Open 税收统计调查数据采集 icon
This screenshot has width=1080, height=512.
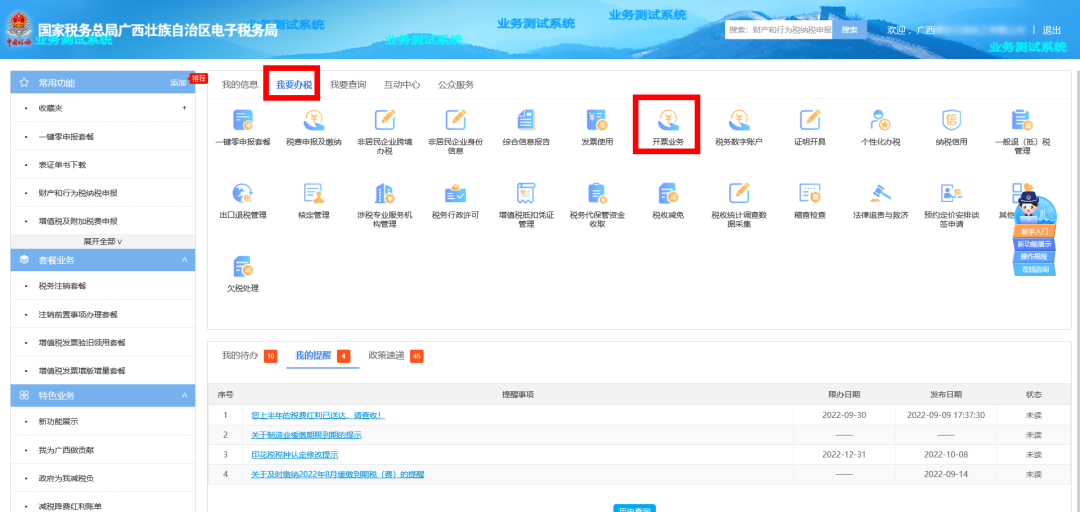[738, 194]
